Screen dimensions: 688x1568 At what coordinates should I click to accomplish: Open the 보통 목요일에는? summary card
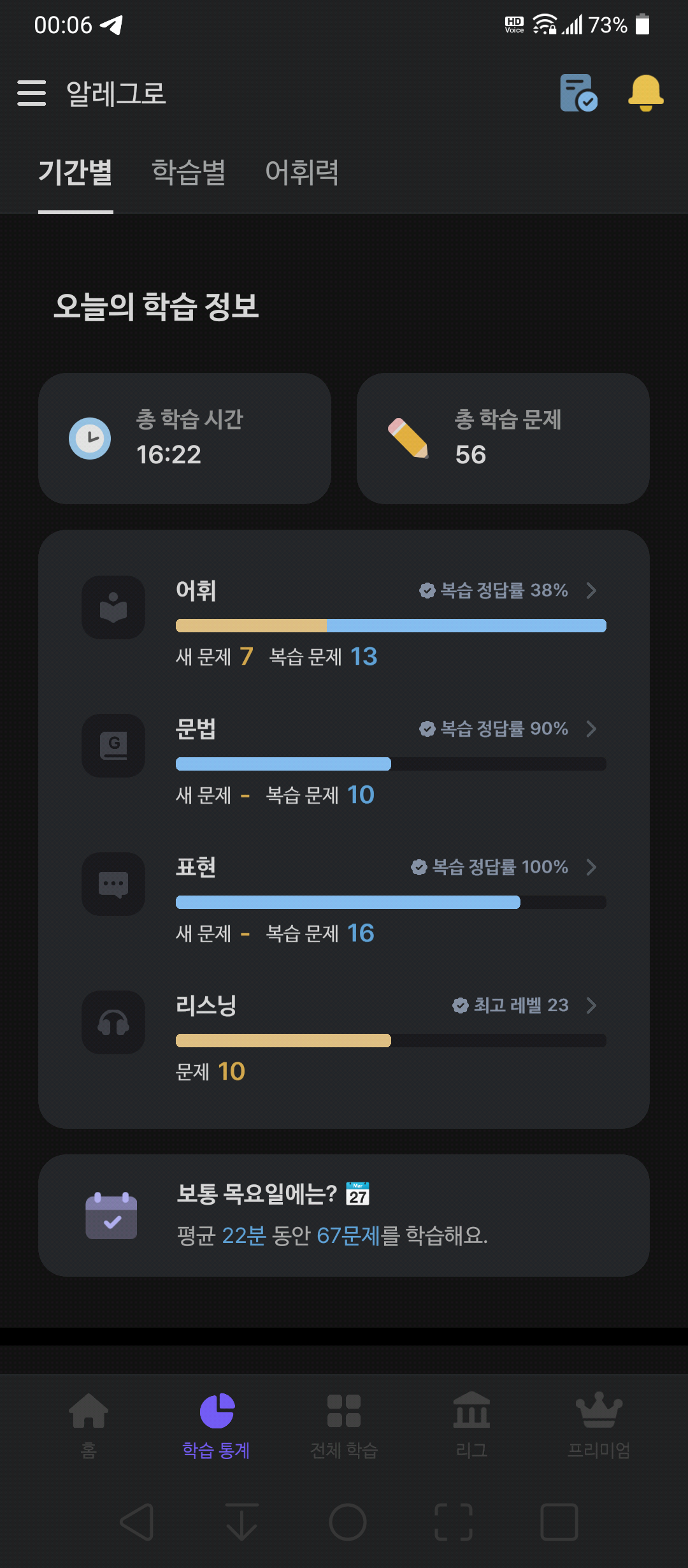[x=344, y=1216]
